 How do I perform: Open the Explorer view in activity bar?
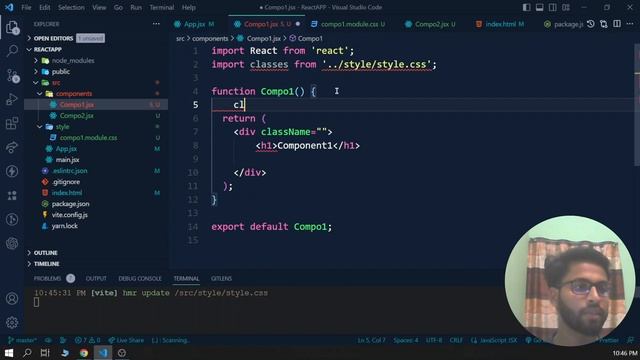pos(12,27)
